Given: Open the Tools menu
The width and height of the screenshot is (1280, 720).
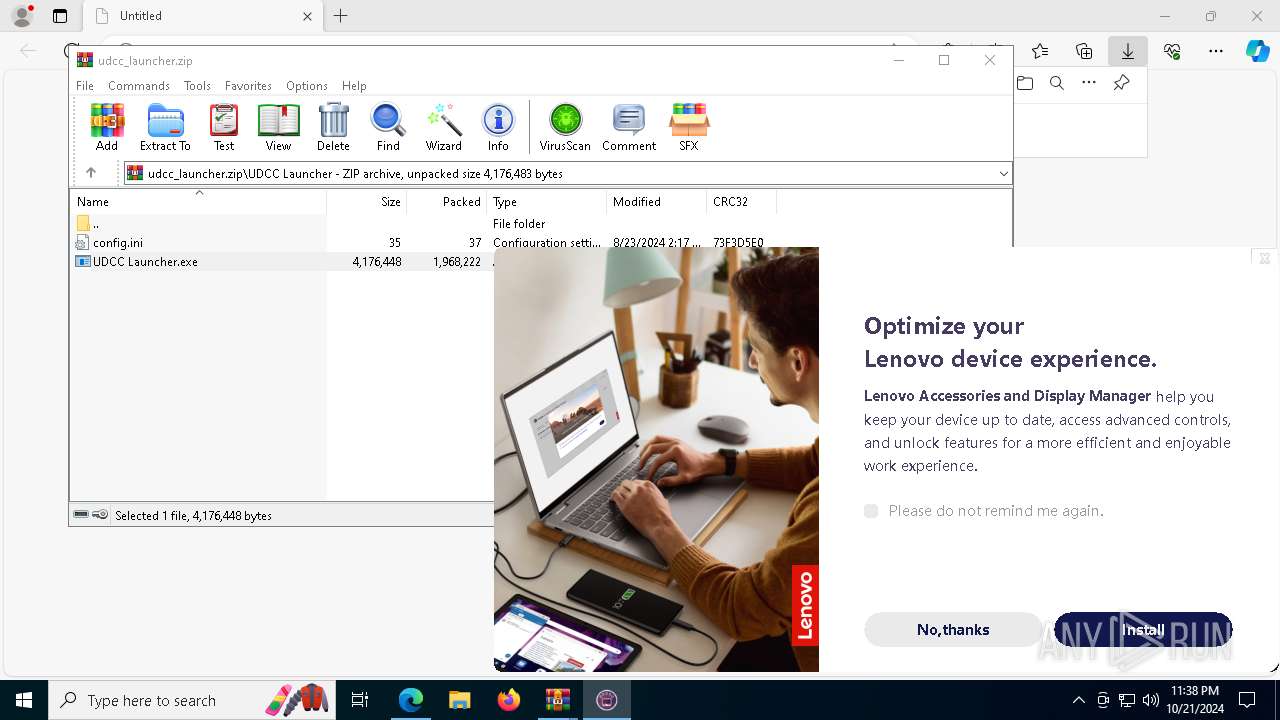Looking at the screenshot, I should click(197, 86).
